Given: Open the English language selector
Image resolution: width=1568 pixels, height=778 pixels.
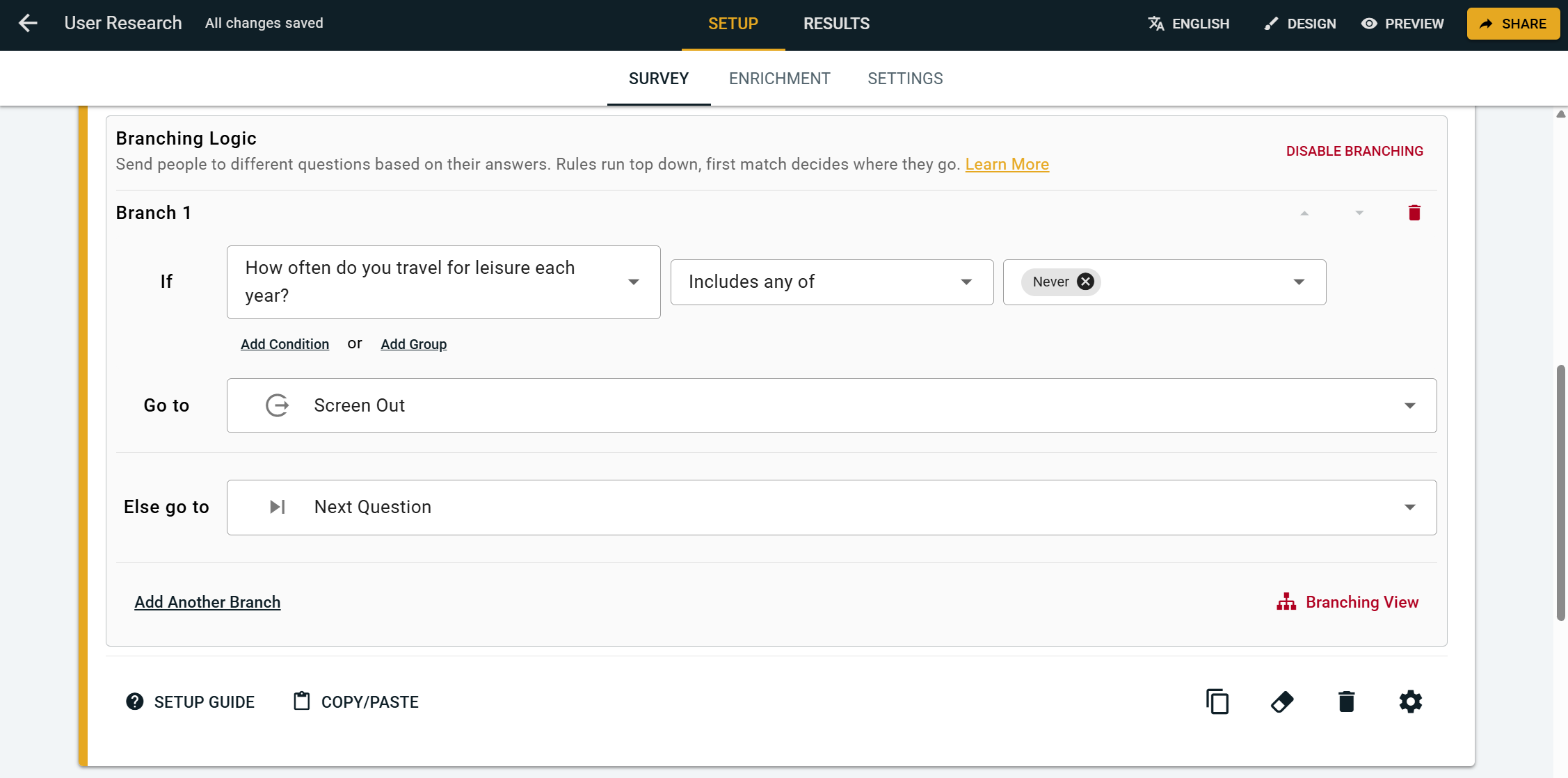Looking at the screenshot, I should pyautogui.click(x=1188, y=24).
